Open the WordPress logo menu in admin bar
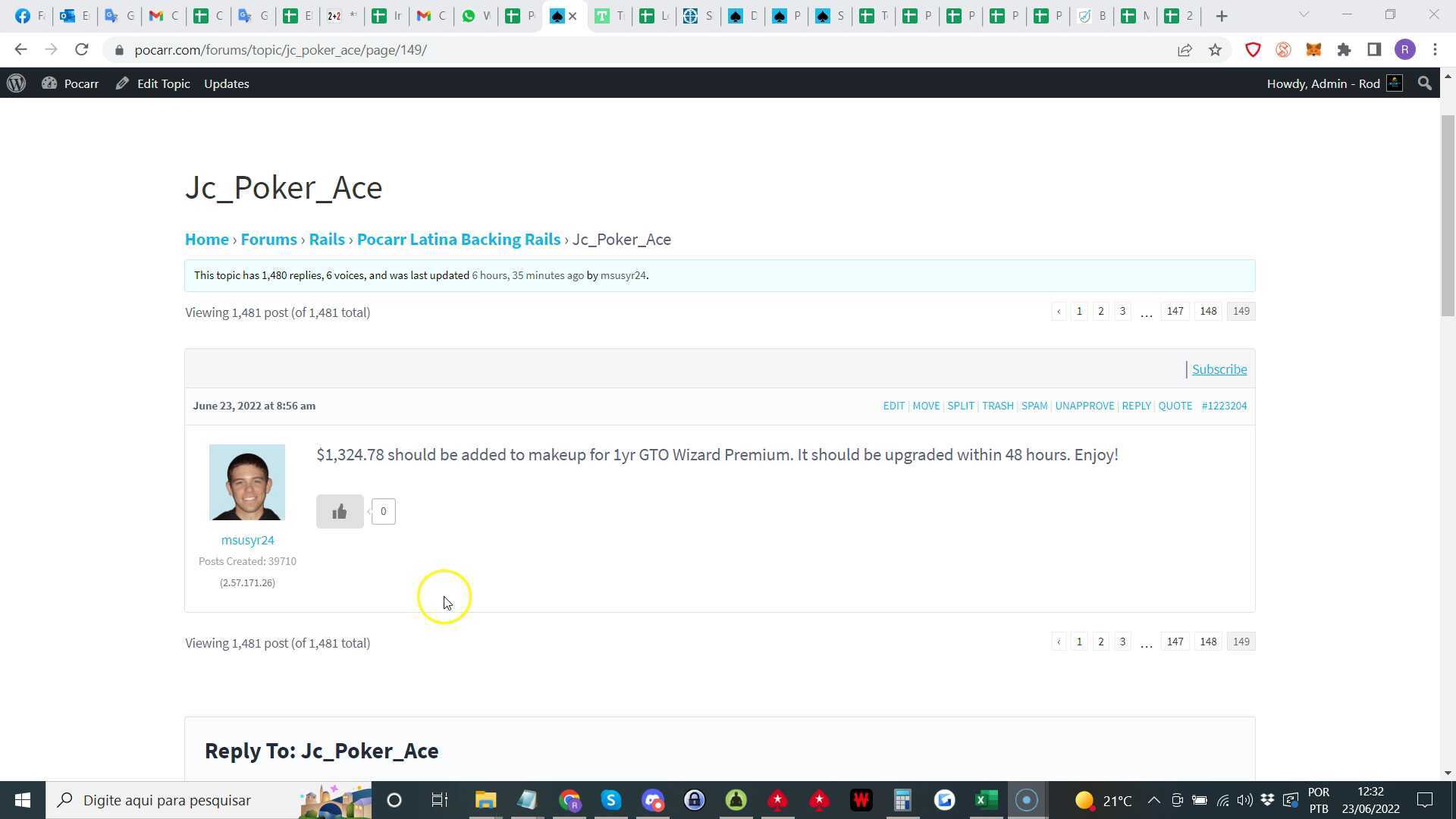Screen dimensions: 1456x819 click(17, 83)
